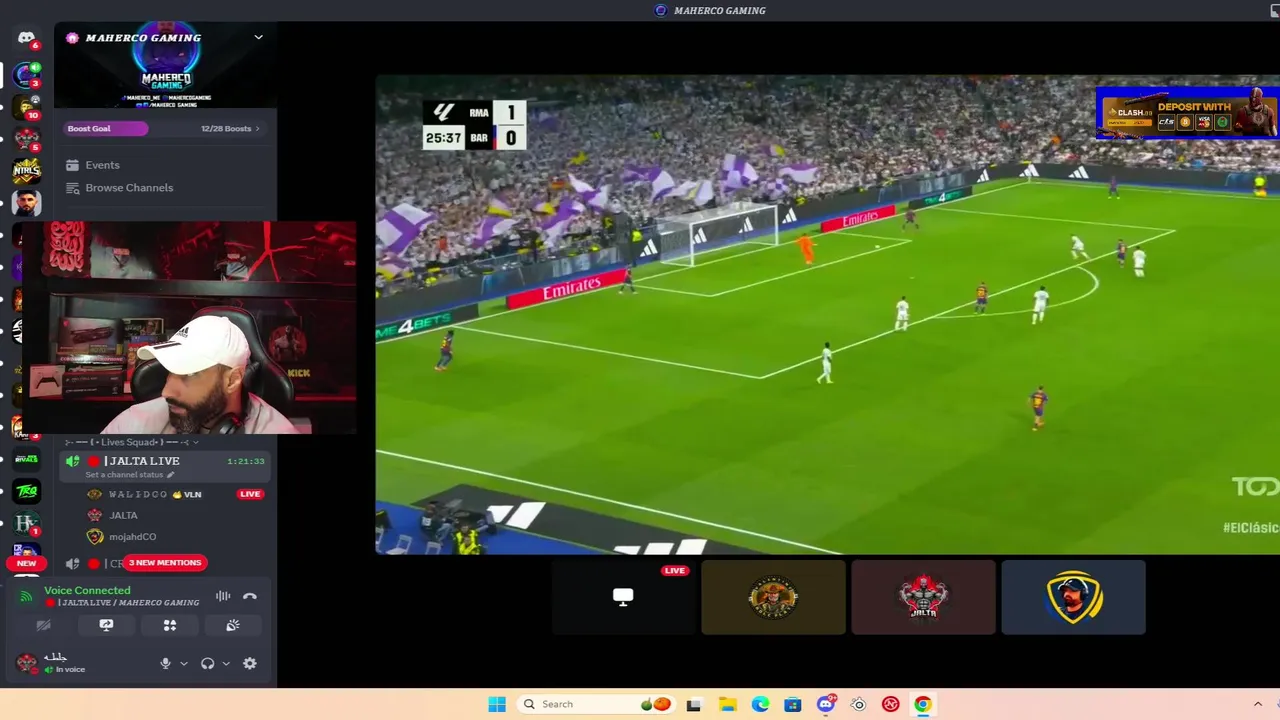Image resolution: width=1280 pixels, height=720 pixels.
Task: Open the activities launcher button
Action: (170, 625)
